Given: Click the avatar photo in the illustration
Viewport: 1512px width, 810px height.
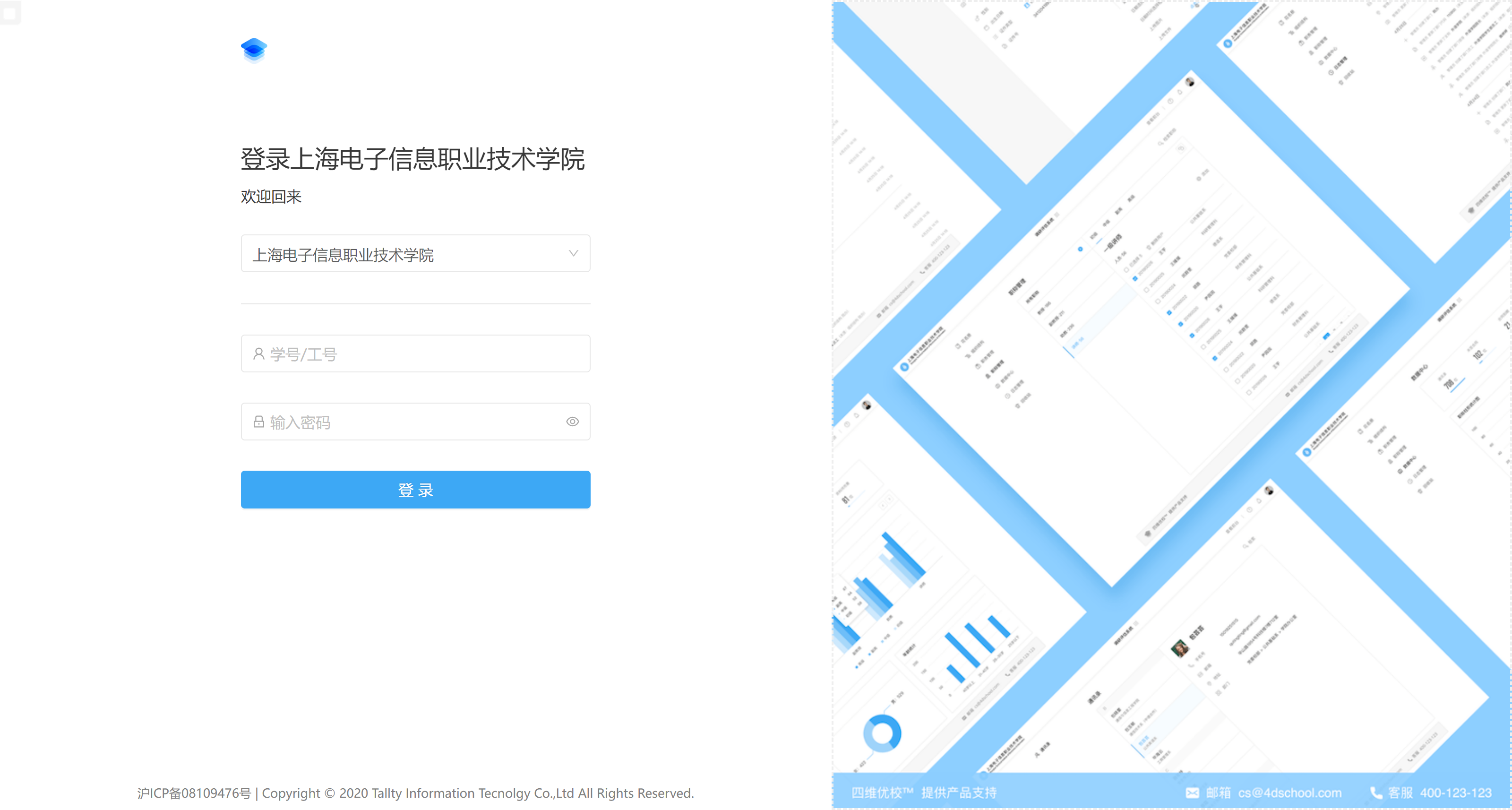Looking at the screenshot, I should (1179, 648).
